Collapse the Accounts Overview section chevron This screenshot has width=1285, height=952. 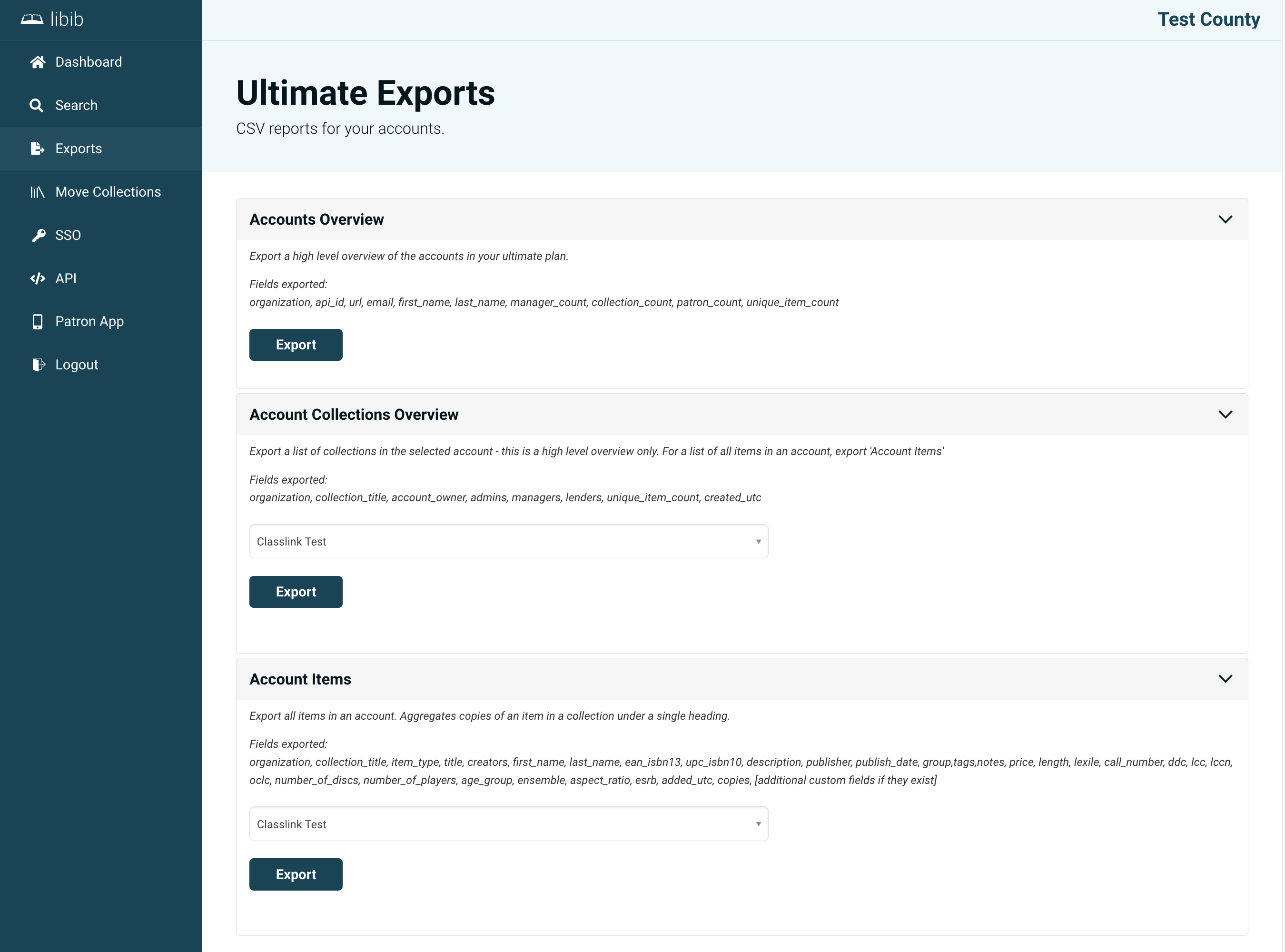(1225, 219)
